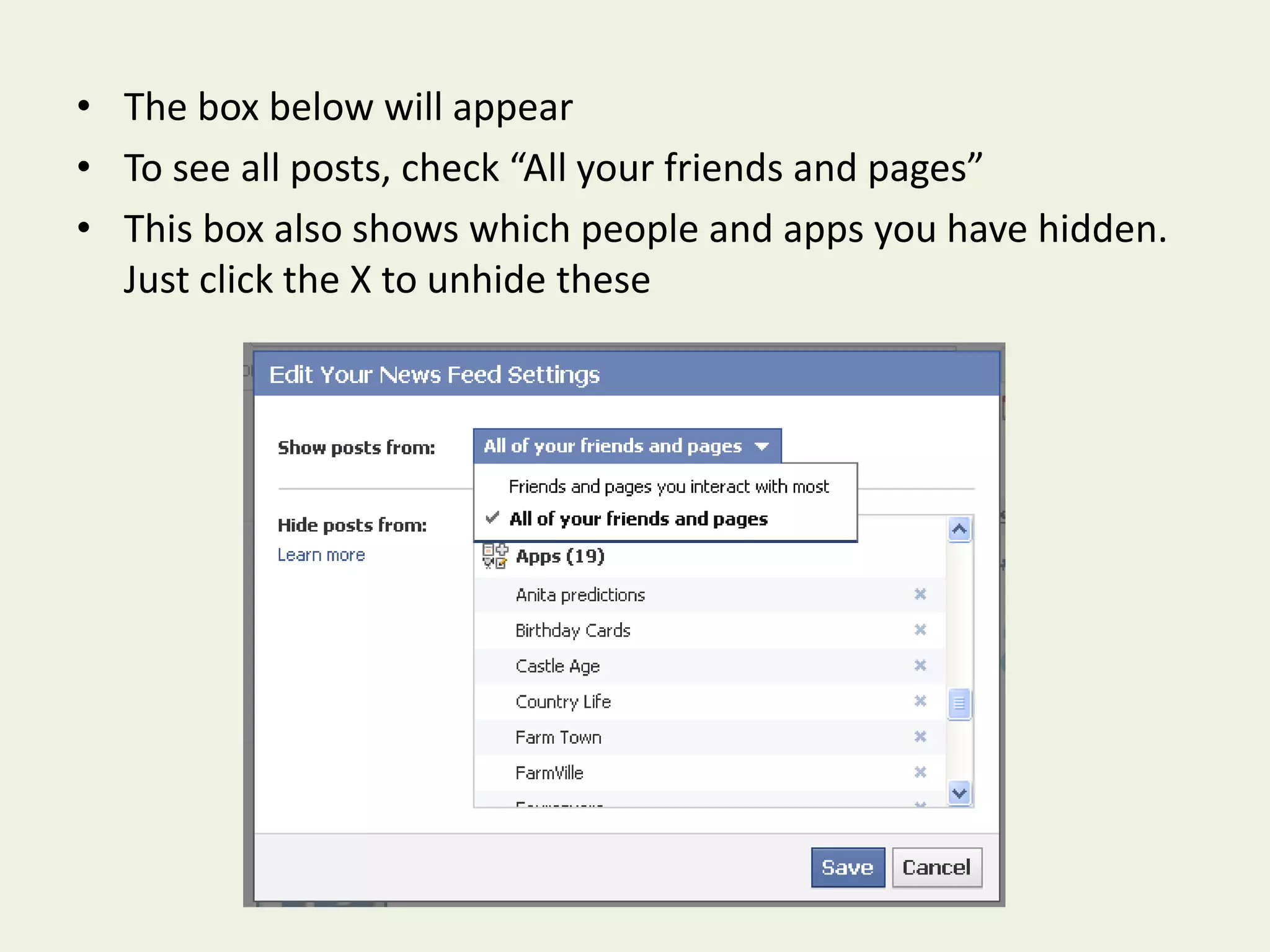Select the Farm Town entry

(x=710, y=737)
